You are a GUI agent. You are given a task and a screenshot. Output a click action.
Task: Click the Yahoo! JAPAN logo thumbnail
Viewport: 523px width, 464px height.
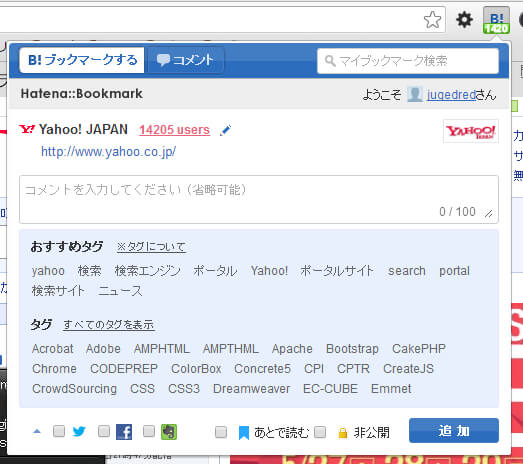pyautogui.click(x=471, y=131)
